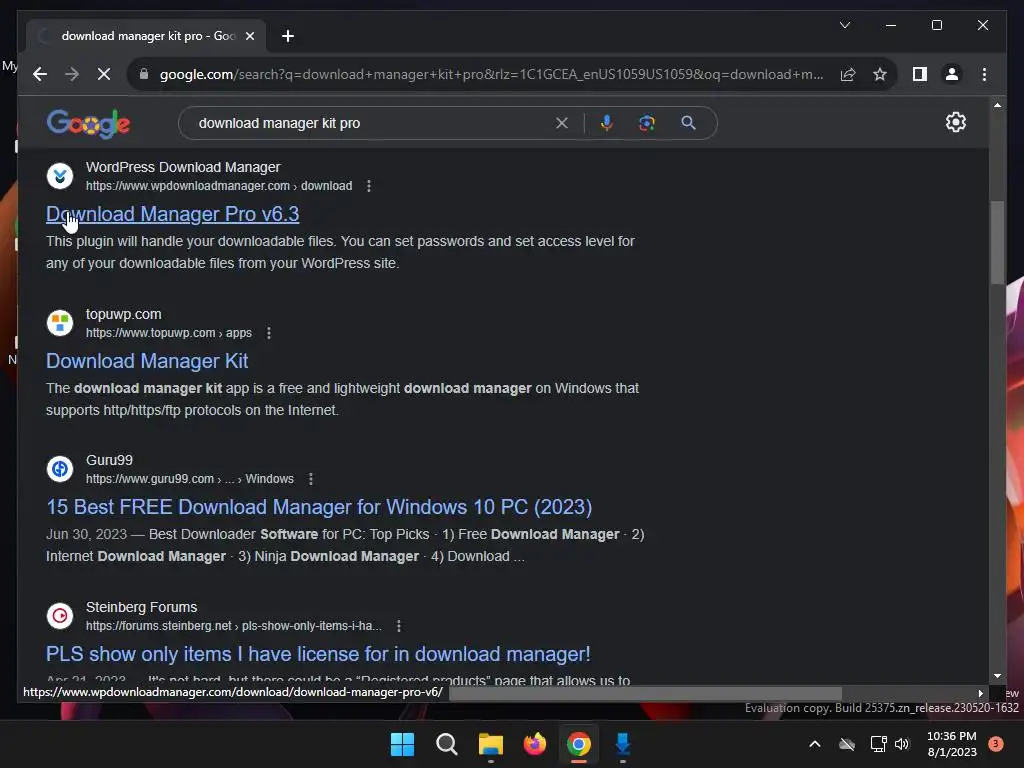Open more options for topuwp.com result
The image size is (1024, 768).
(x=268, y=333)
